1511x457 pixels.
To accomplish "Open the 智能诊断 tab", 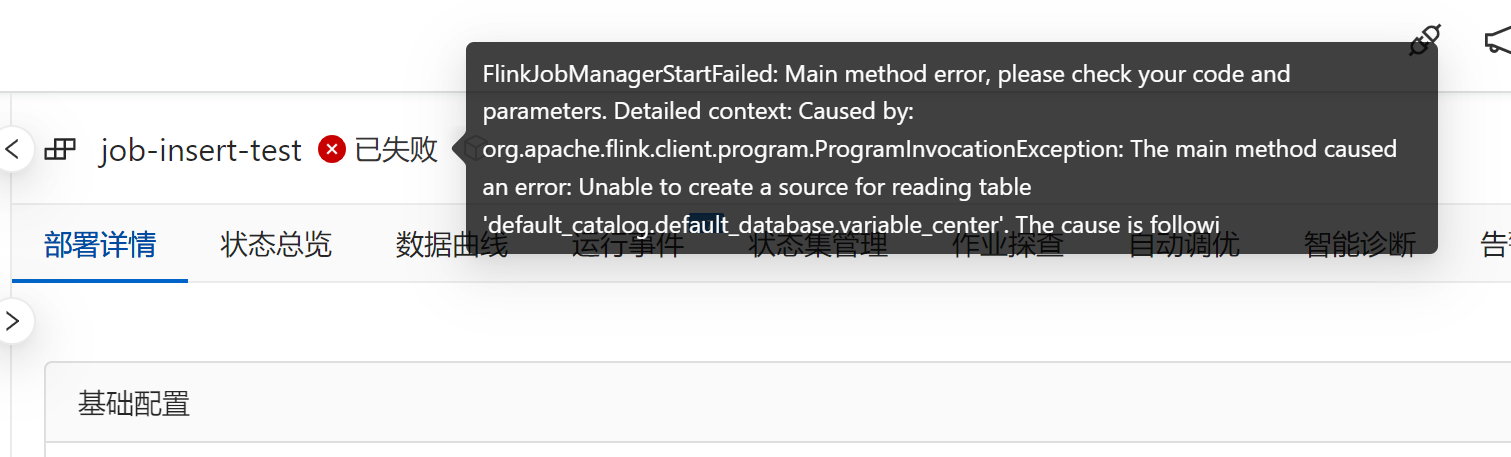I will [1360, 245].
